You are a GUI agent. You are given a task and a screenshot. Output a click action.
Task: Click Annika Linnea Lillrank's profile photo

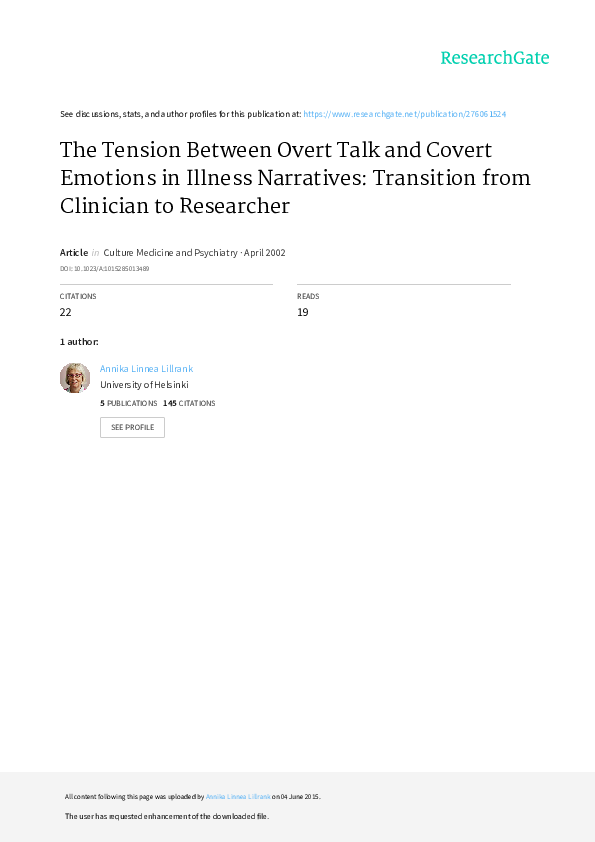75,378
